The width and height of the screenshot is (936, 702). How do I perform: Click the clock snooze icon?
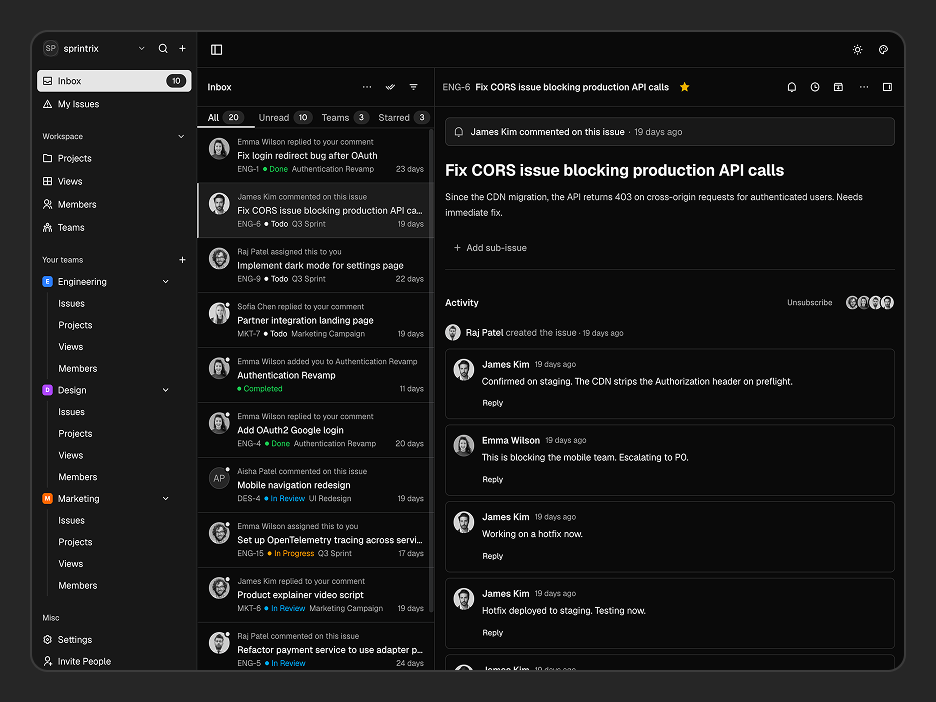click(815, 87)
